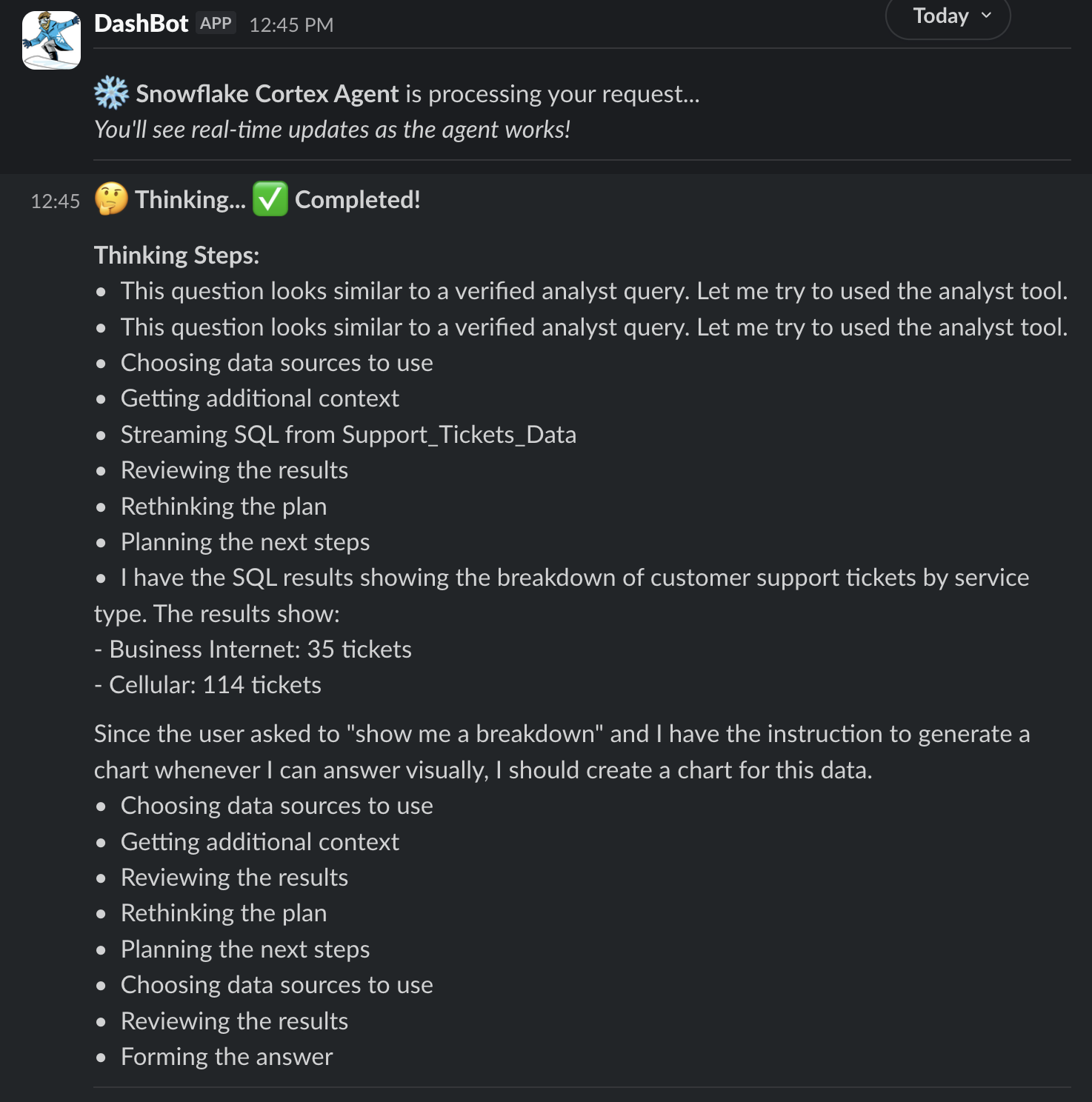Click the 12:45 PM message timestamp
Screen dimensions: 1092x1102
pos(291,25)
